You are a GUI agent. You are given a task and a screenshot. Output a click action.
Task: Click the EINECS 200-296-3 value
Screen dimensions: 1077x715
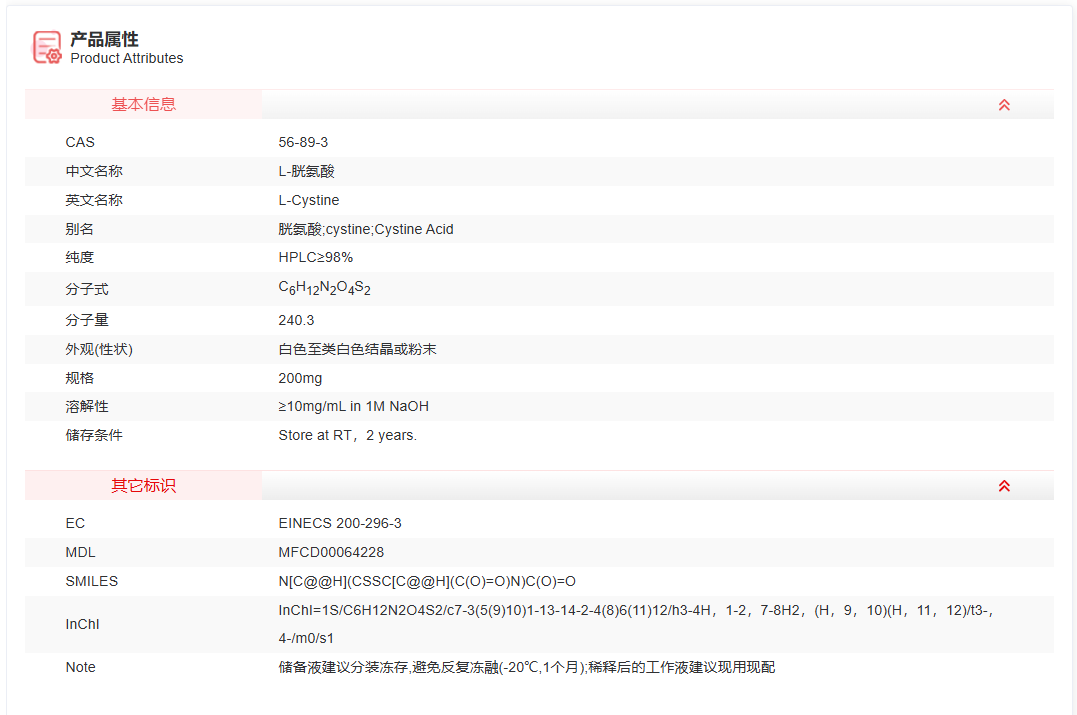coord(341,523)
